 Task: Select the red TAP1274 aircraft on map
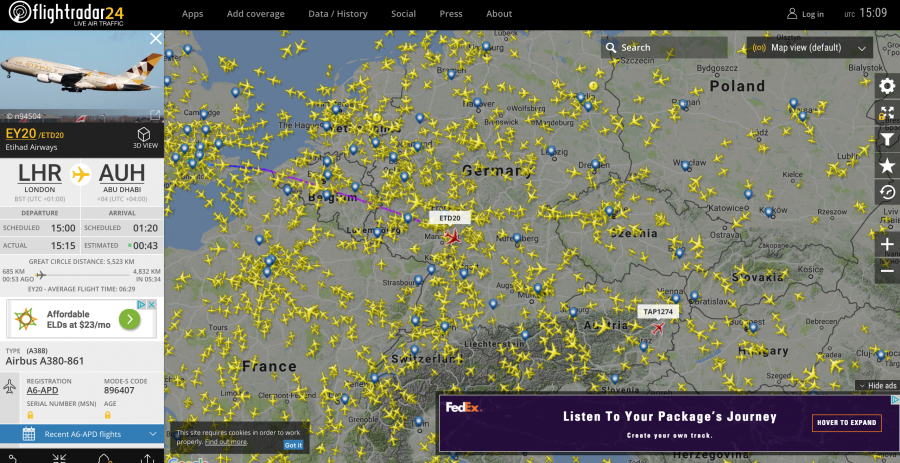[x=657, y=328]
